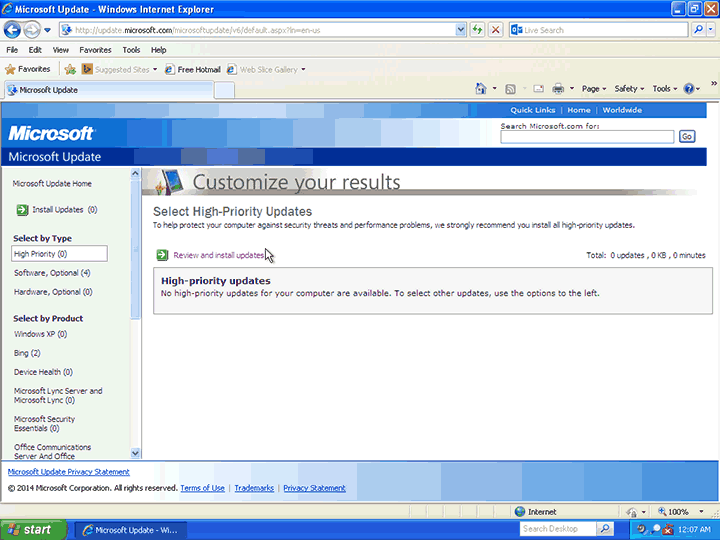The height and width of the screenshot is (540, 720).
Task: Select Microsoft Lync Server and Lync (0)
Action: point(58,395)
